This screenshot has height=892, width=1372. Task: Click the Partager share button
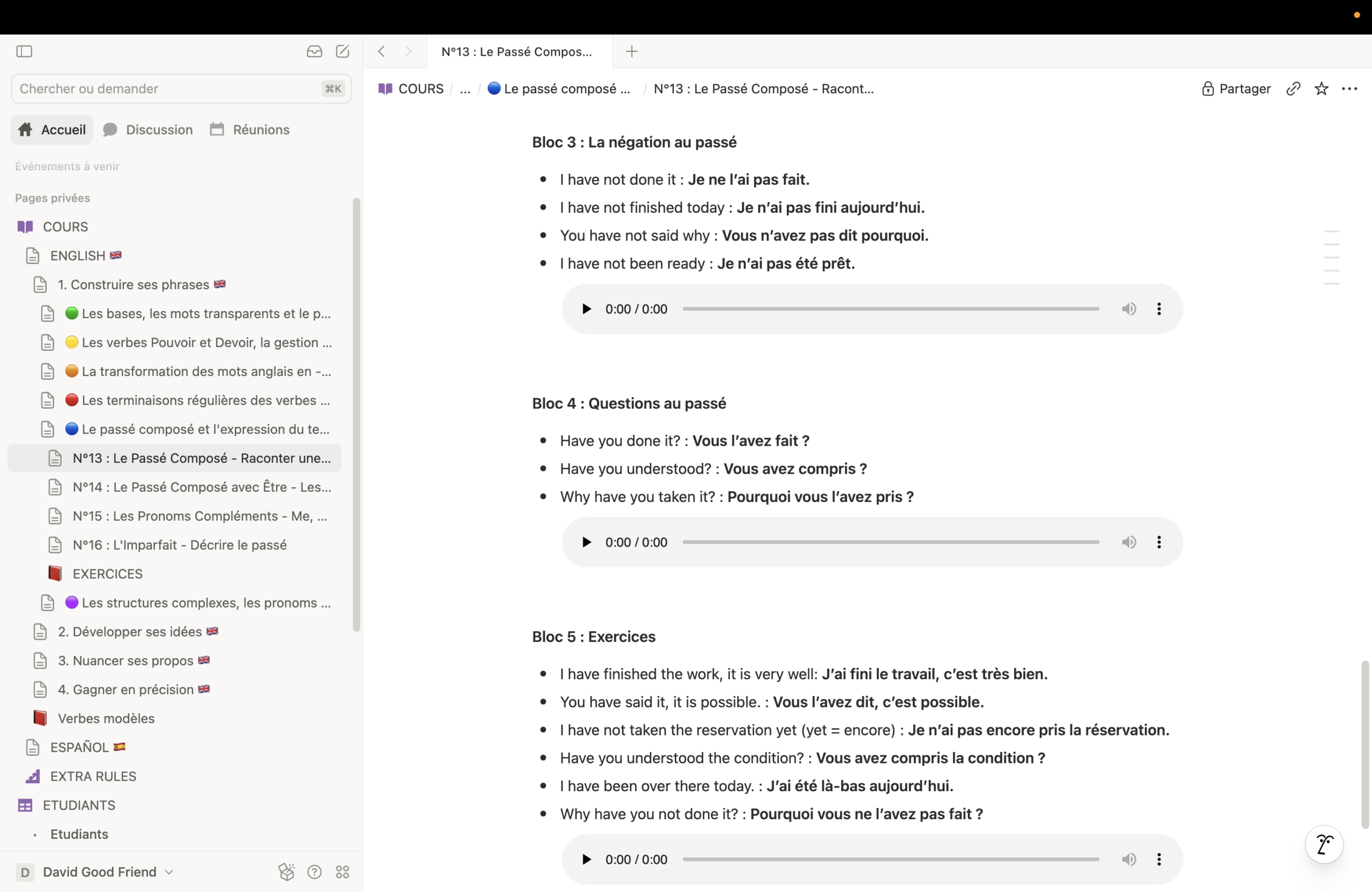(1236, 89)
